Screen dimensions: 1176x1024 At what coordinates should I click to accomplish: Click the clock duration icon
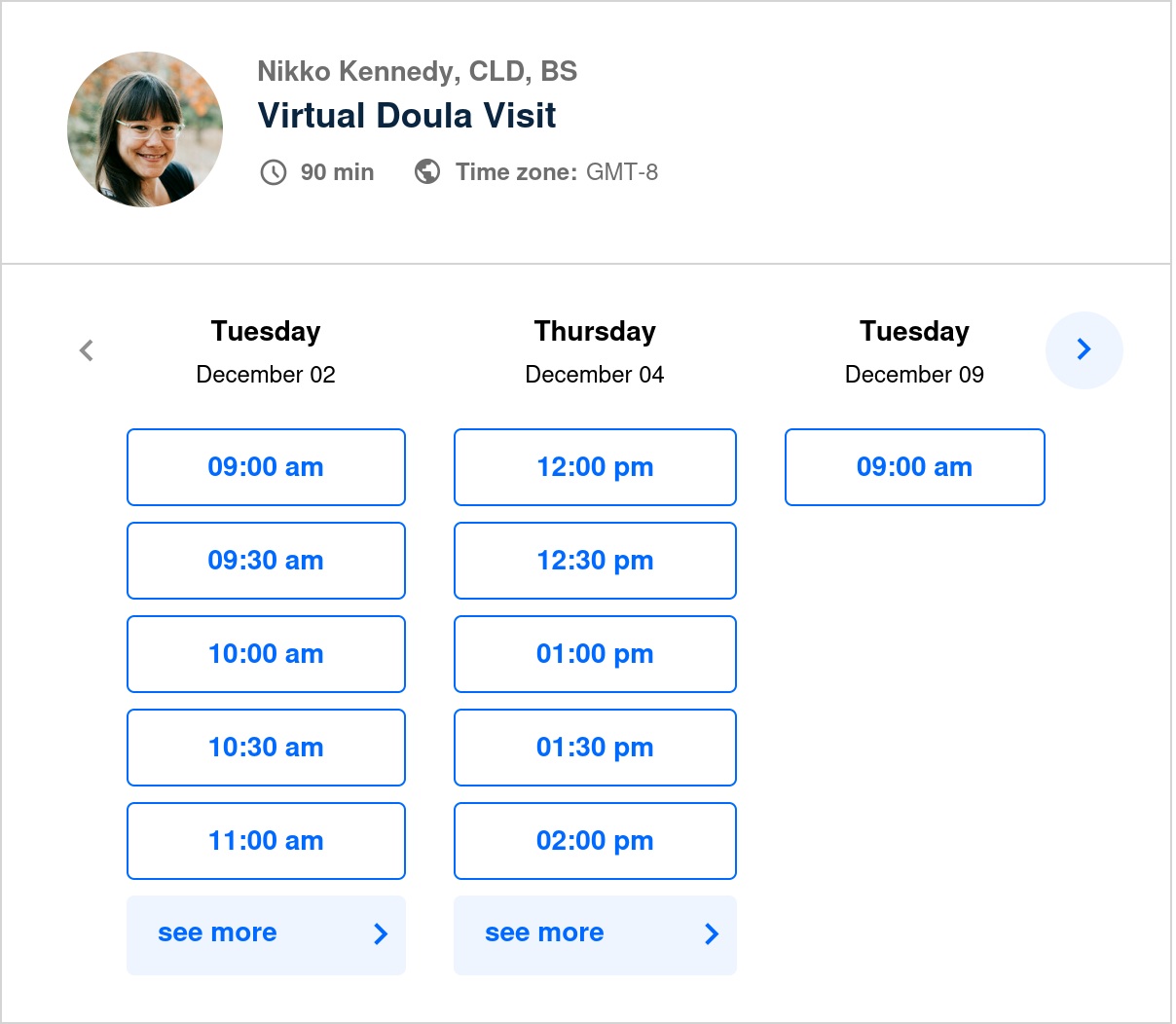click(274, 172)
